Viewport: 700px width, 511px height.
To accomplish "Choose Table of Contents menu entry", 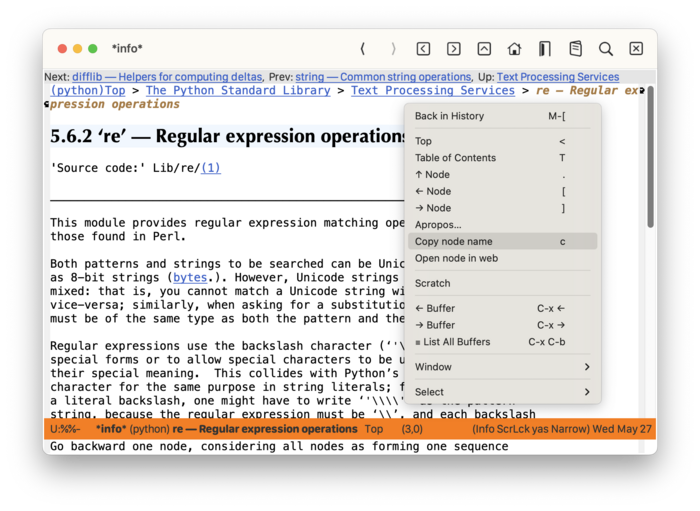I will click(503, 158).
